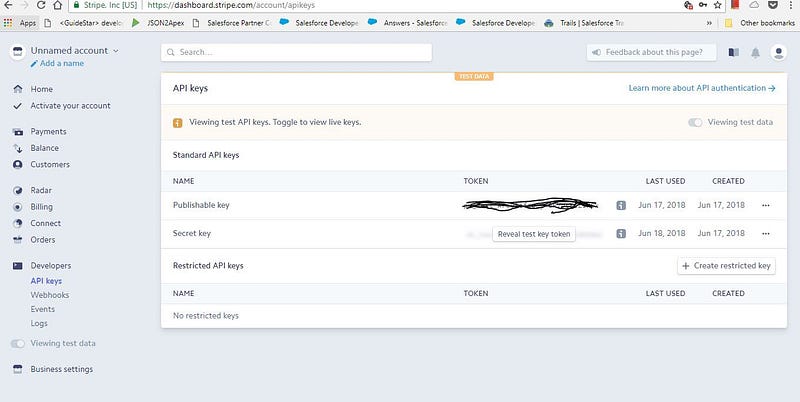
Task: Click the Publishable key info icon
Action: pos(621,205)
